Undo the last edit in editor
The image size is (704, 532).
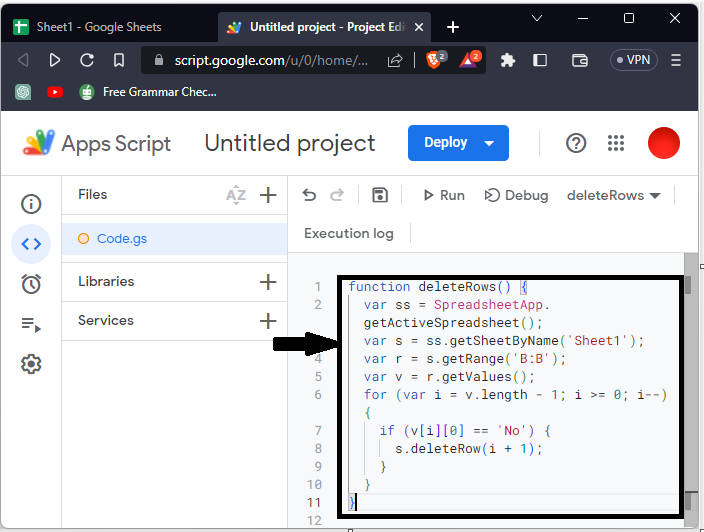(x=310, y=195)
